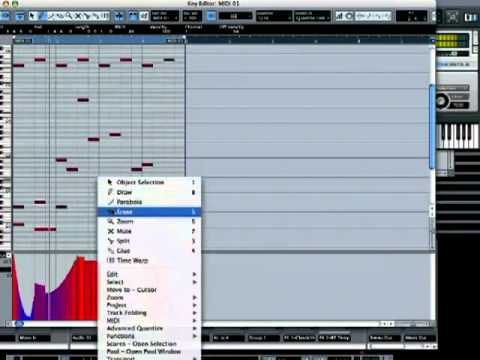480x360 pixels.
Task: Select the magnifier Zoom tool in toolbar
Action: click(69, 16)
